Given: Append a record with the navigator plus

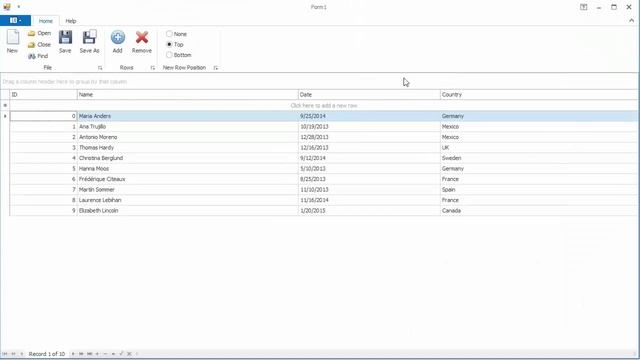Looking at the screenshot, I should 97,354.
